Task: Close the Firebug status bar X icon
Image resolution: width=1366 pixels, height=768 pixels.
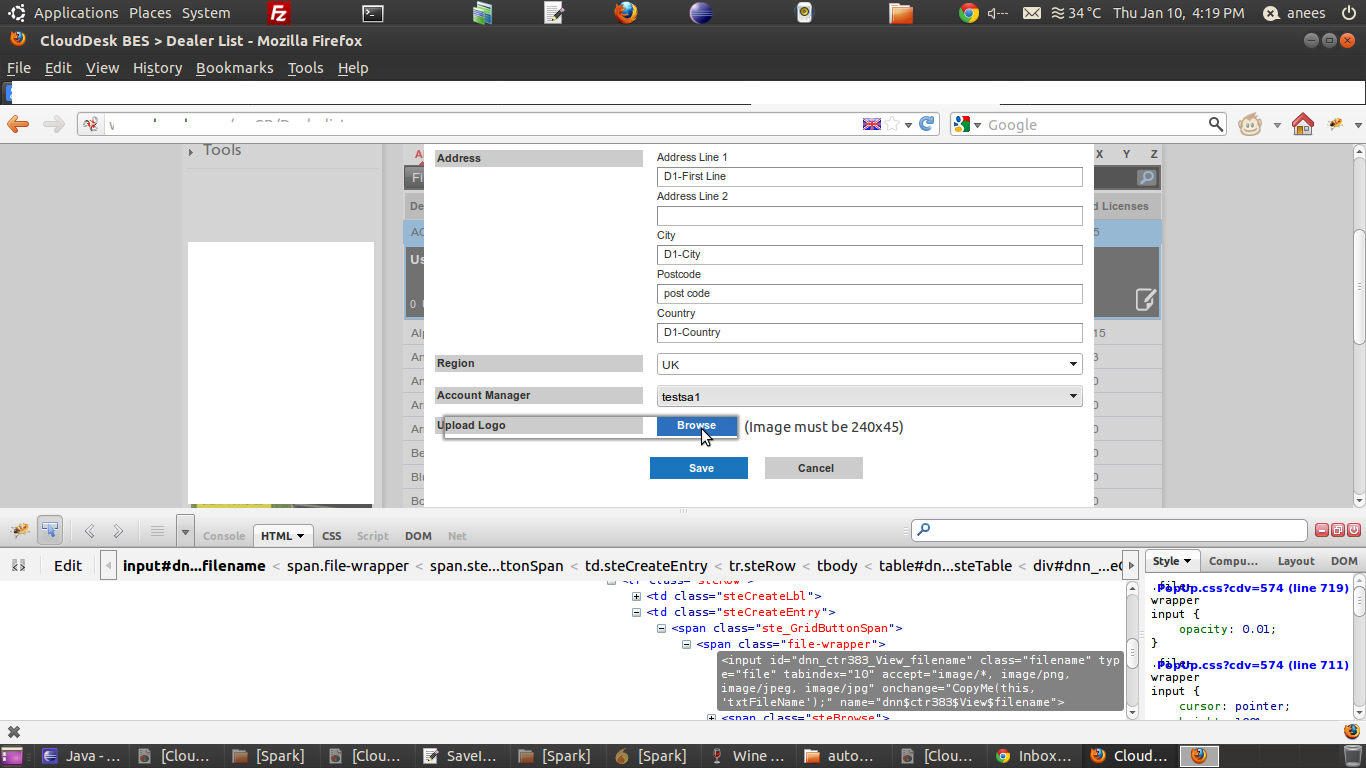Action: coord(14,732)
